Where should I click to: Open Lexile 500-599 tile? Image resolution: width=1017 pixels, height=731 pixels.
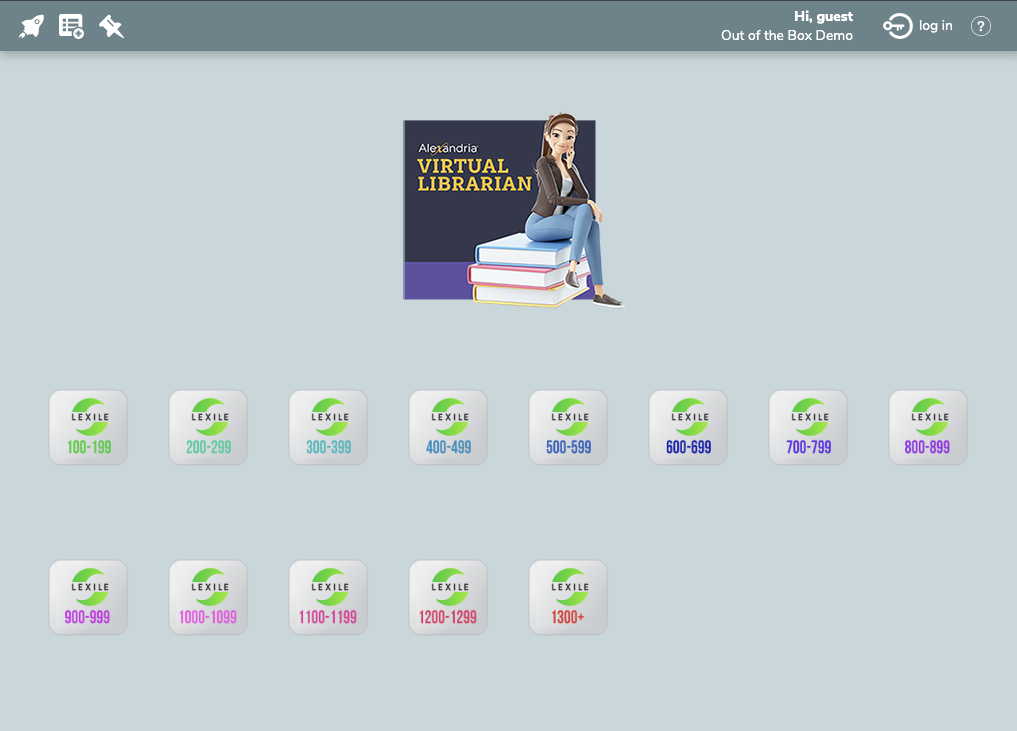pyautogui.click(x=568, y=427)
